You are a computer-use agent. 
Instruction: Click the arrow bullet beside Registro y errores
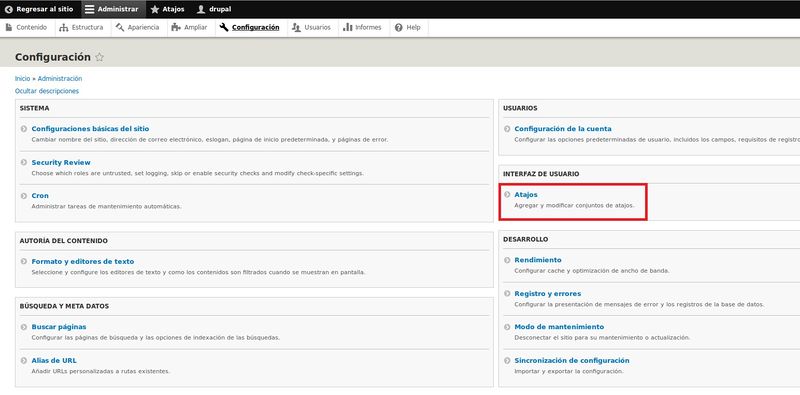[507, 293]
